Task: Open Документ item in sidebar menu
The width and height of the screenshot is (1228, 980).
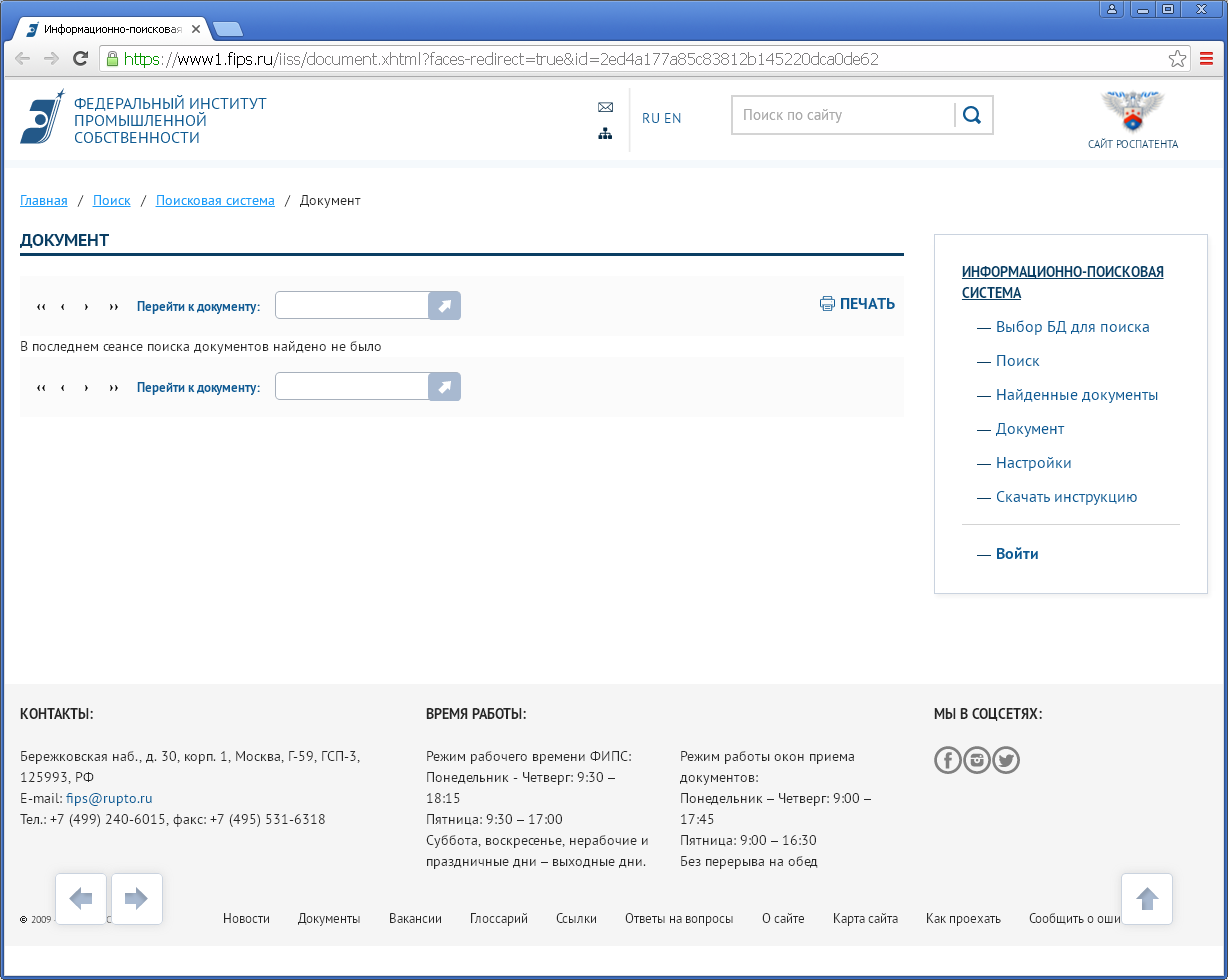Action: pyautogui.click(x=1030, y=429)
